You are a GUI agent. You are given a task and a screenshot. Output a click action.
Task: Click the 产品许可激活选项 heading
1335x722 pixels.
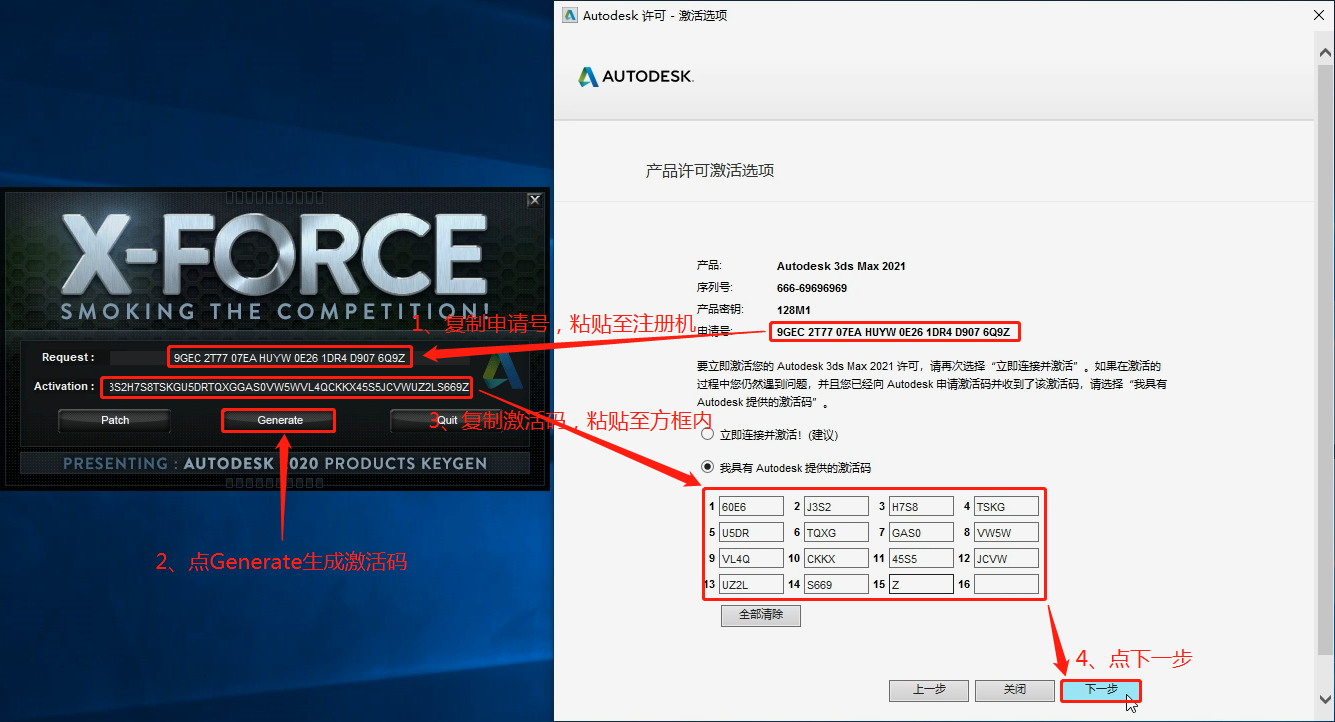(710, 171)
